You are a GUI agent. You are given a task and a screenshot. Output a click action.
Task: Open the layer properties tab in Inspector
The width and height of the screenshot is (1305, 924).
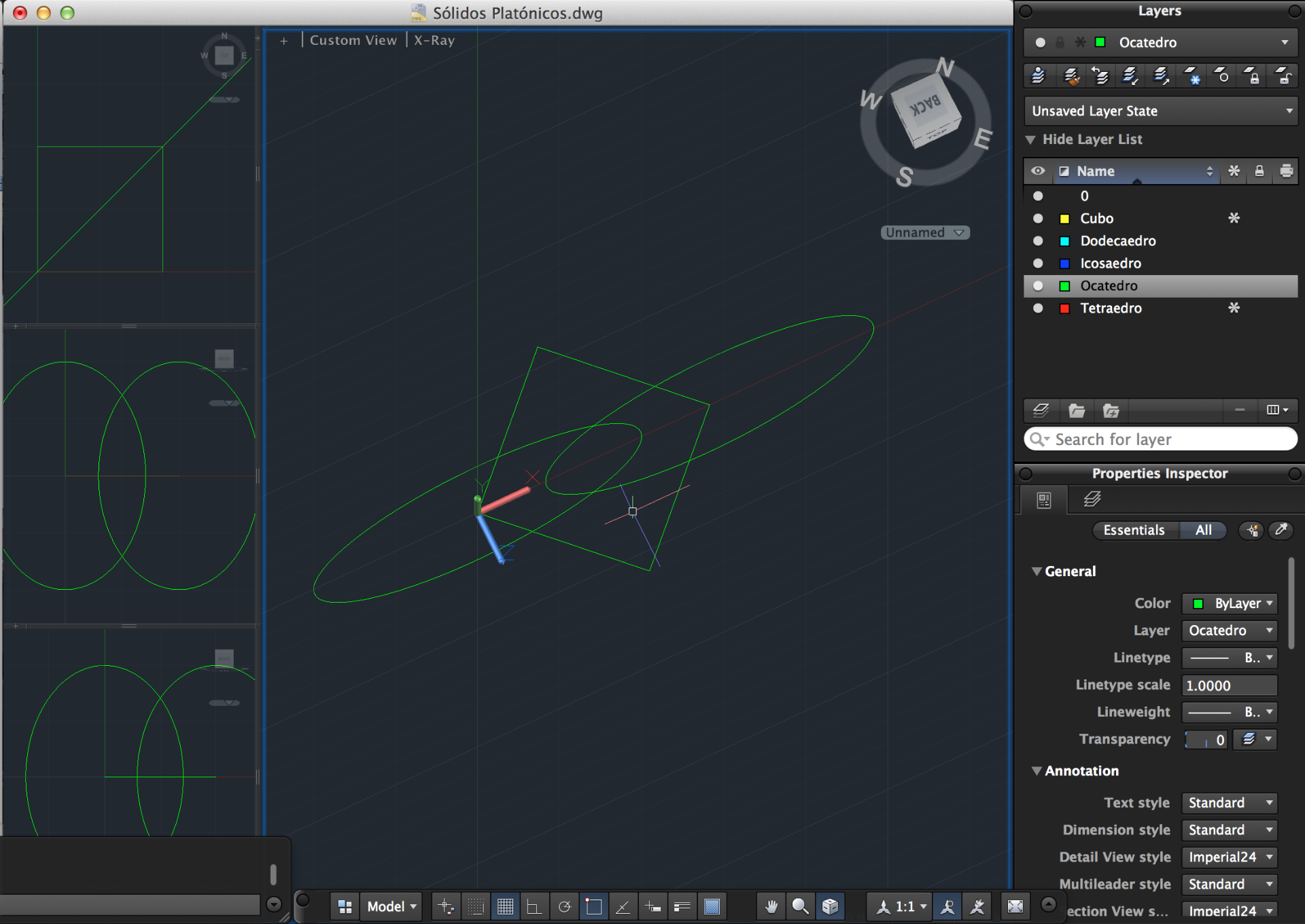[1092, 500]
